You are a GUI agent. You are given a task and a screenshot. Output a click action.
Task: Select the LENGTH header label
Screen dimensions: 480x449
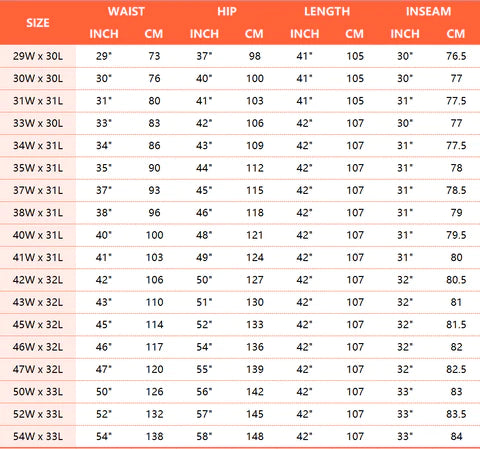327,12
